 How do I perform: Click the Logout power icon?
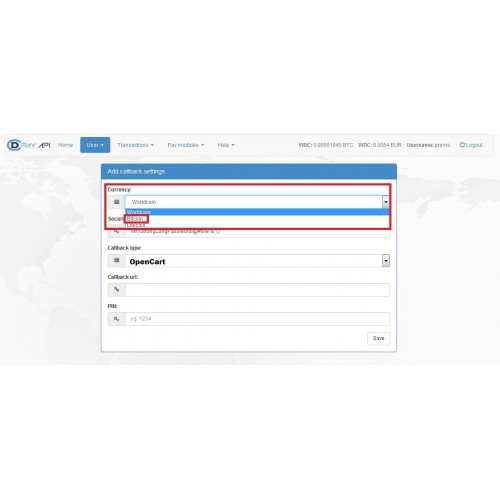pyautogui.click(x=462, y=145)
